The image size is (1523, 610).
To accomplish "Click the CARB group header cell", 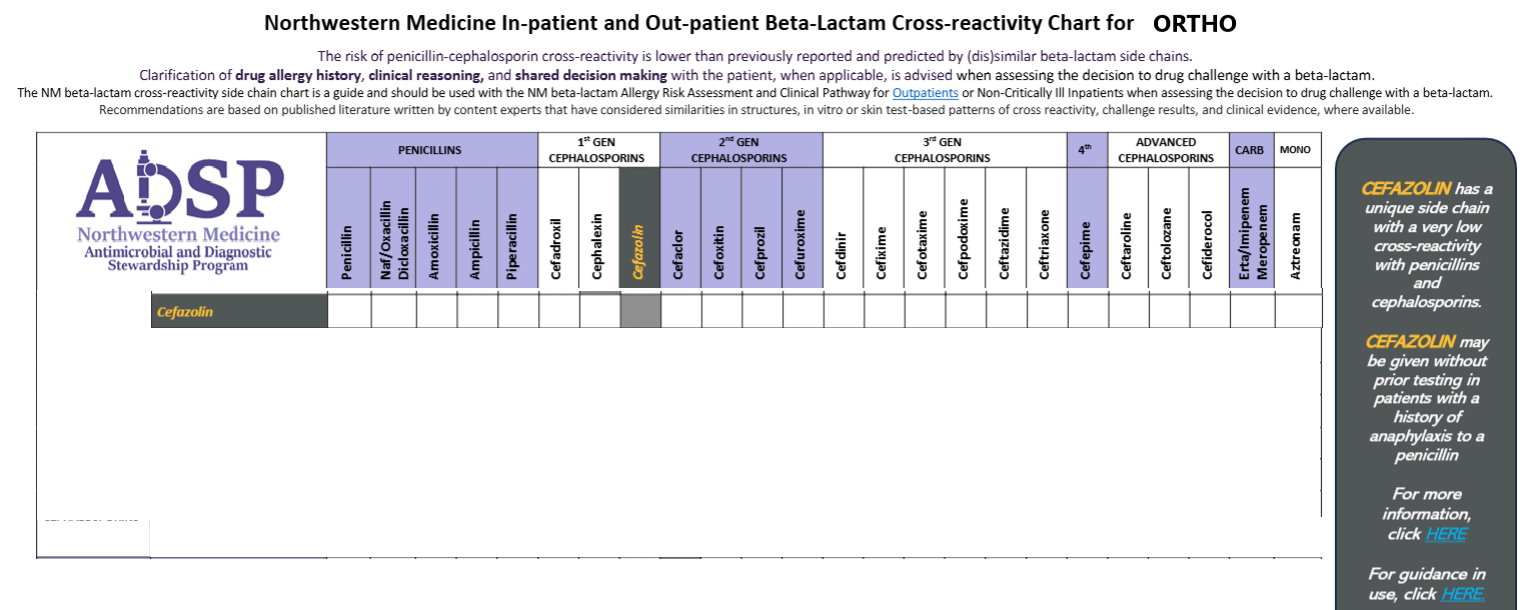I will 1250,150.
